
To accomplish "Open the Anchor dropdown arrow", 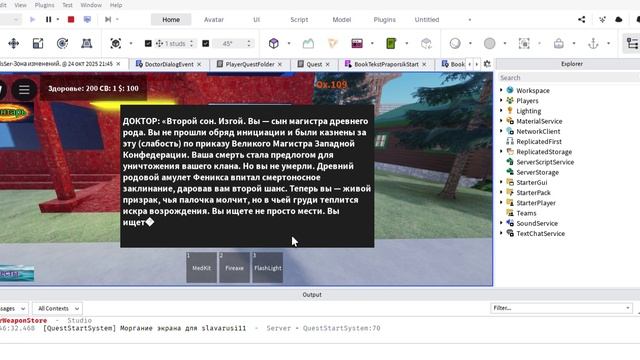I will point(609,43).
